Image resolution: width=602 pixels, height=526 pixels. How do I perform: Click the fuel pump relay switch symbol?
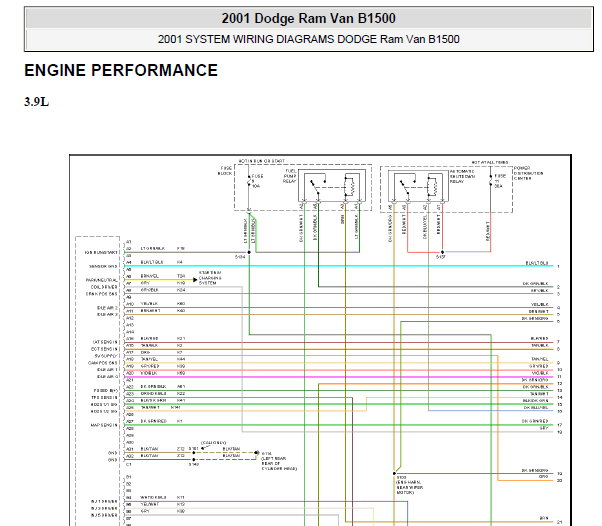317,185
